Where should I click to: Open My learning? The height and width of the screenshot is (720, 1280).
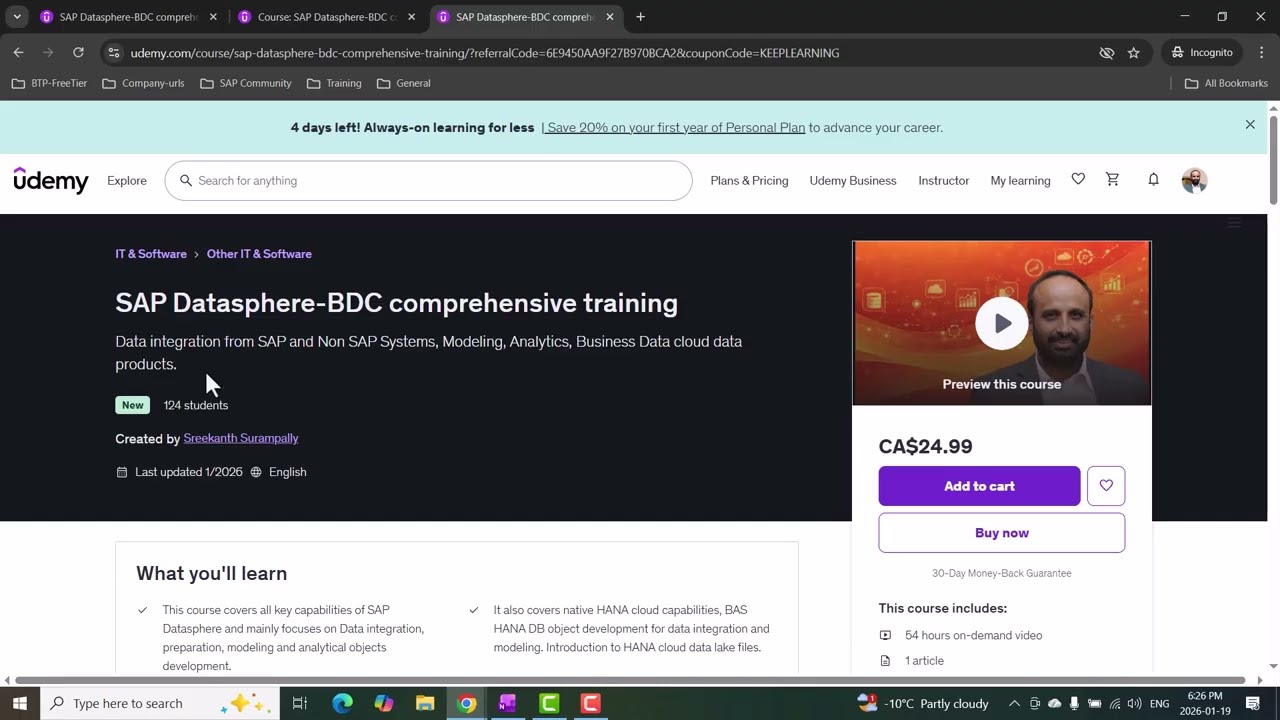coord(1020,180)
